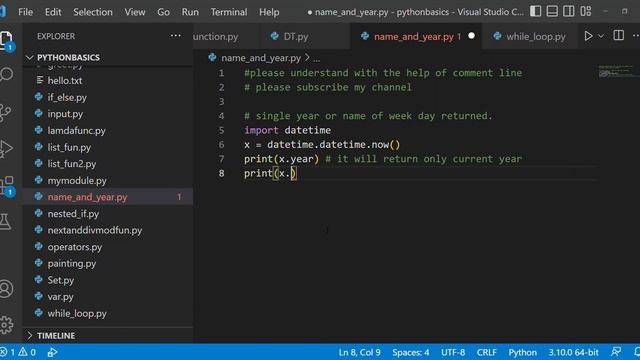
Task: Open Explorer views and more actions
Action: tap(176, 36)
